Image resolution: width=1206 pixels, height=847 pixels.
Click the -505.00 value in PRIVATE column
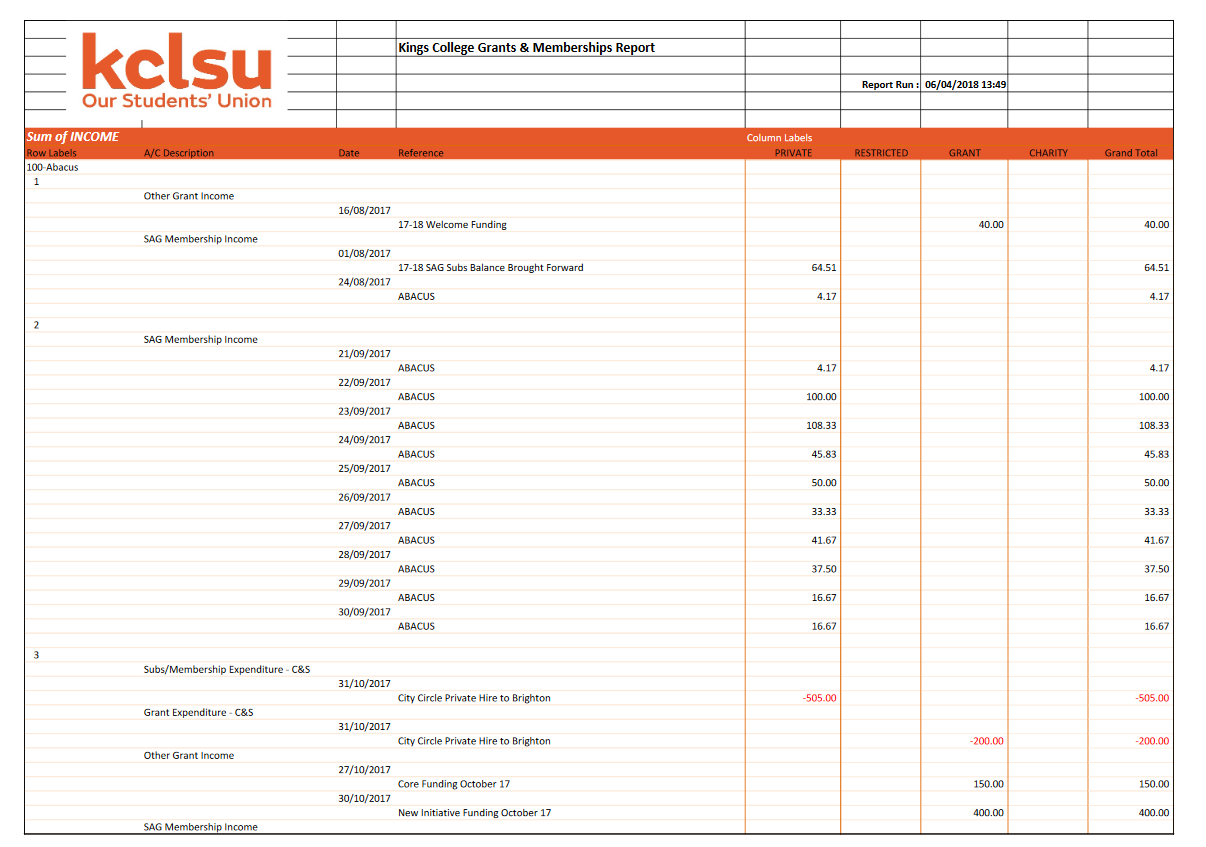[819, 698]
